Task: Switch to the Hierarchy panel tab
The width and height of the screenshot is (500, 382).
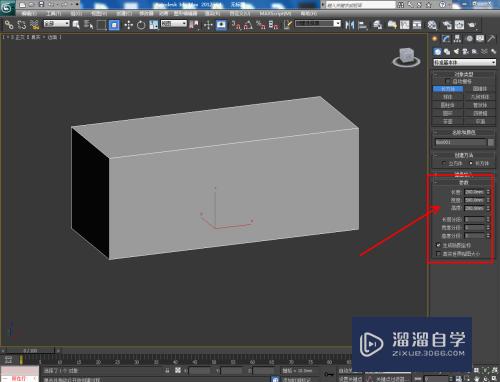Action: tap(457, 39)
